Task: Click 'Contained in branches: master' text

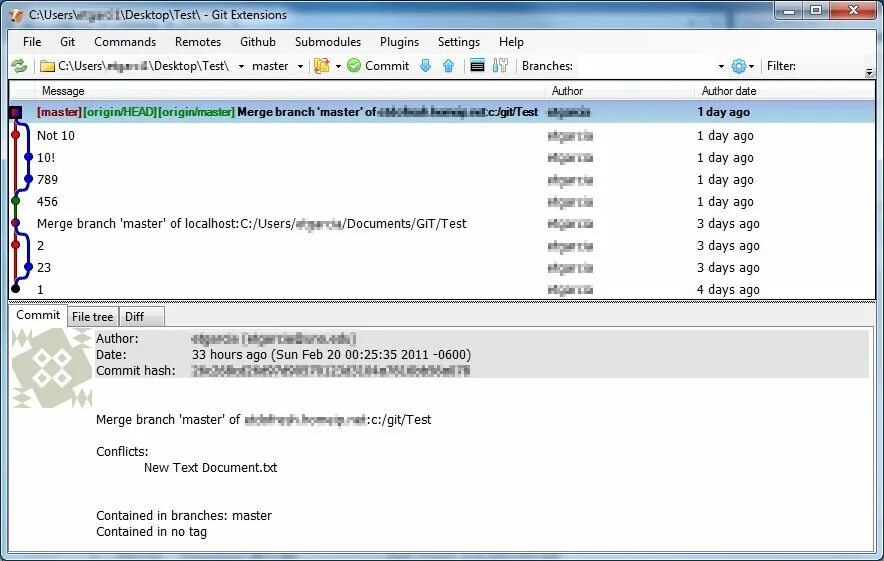Action: click(184, 515)
